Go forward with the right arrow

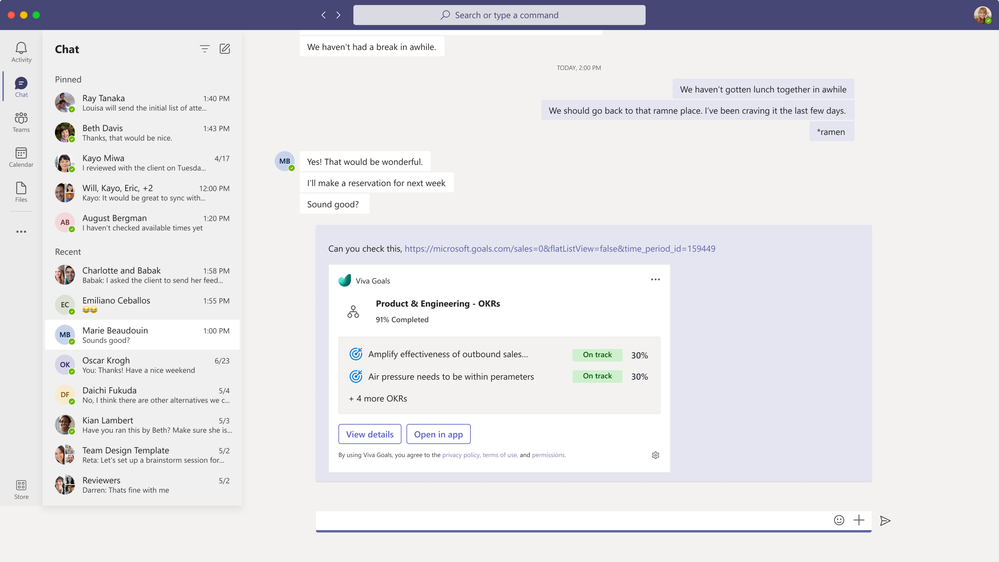click(338, 15)
